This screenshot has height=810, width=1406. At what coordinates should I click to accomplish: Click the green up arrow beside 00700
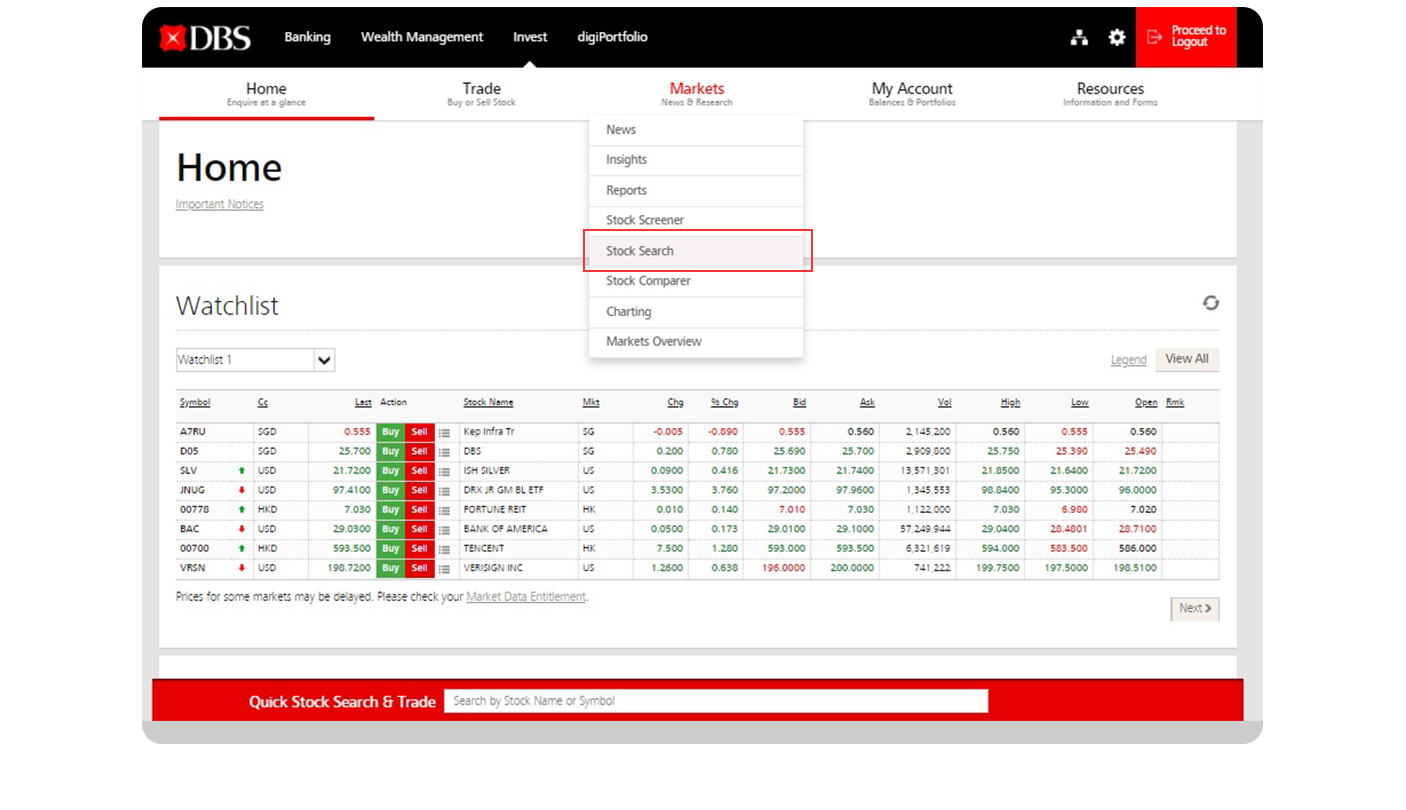pyautogui.click(x=241, y=548)
